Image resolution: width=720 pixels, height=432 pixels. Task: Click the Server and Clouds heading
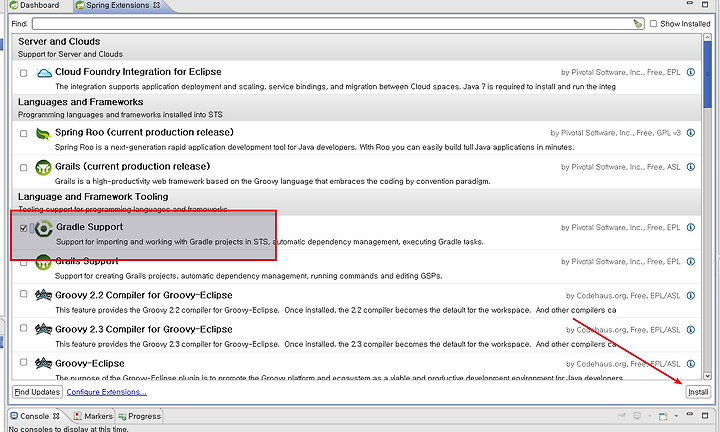click(59, 41)
